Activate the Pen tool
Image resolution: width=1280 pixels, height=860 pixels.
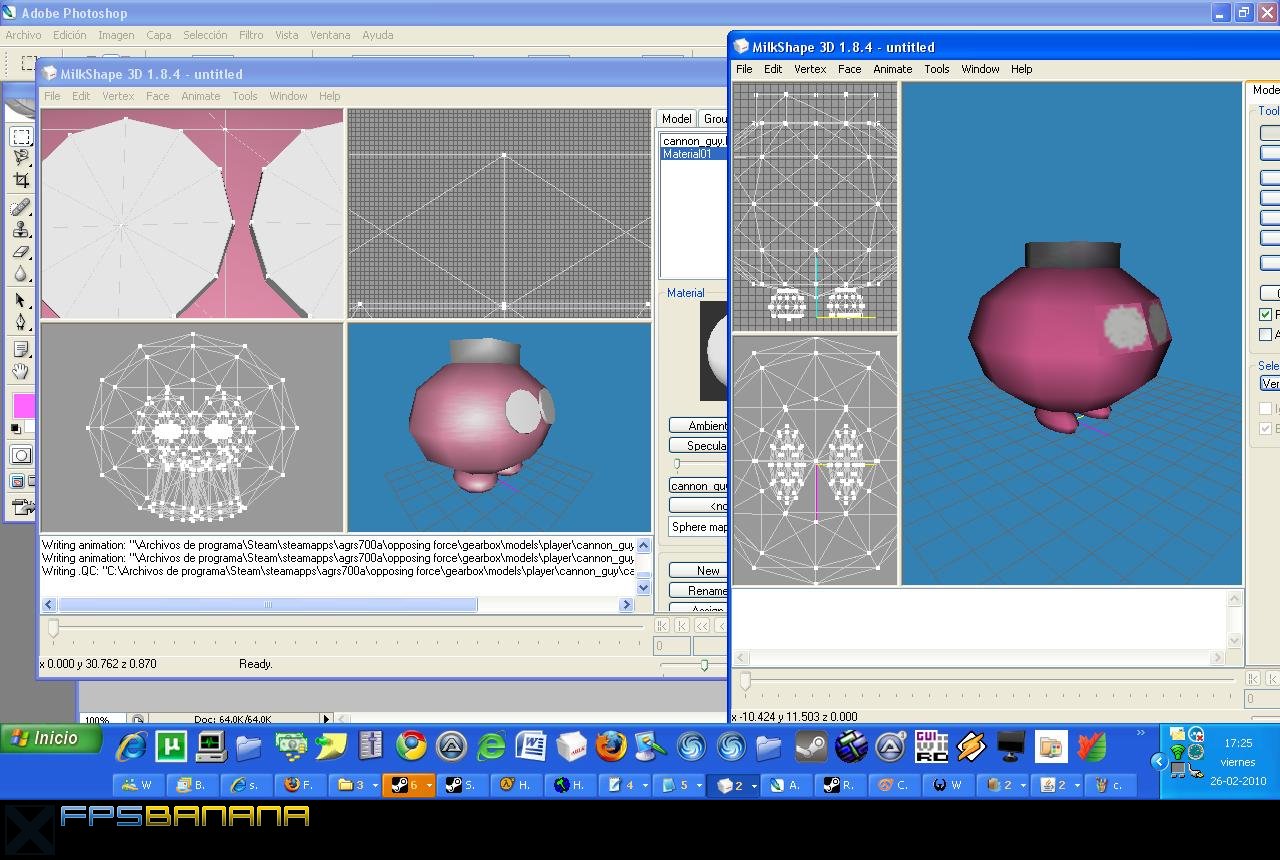[21, 322]
